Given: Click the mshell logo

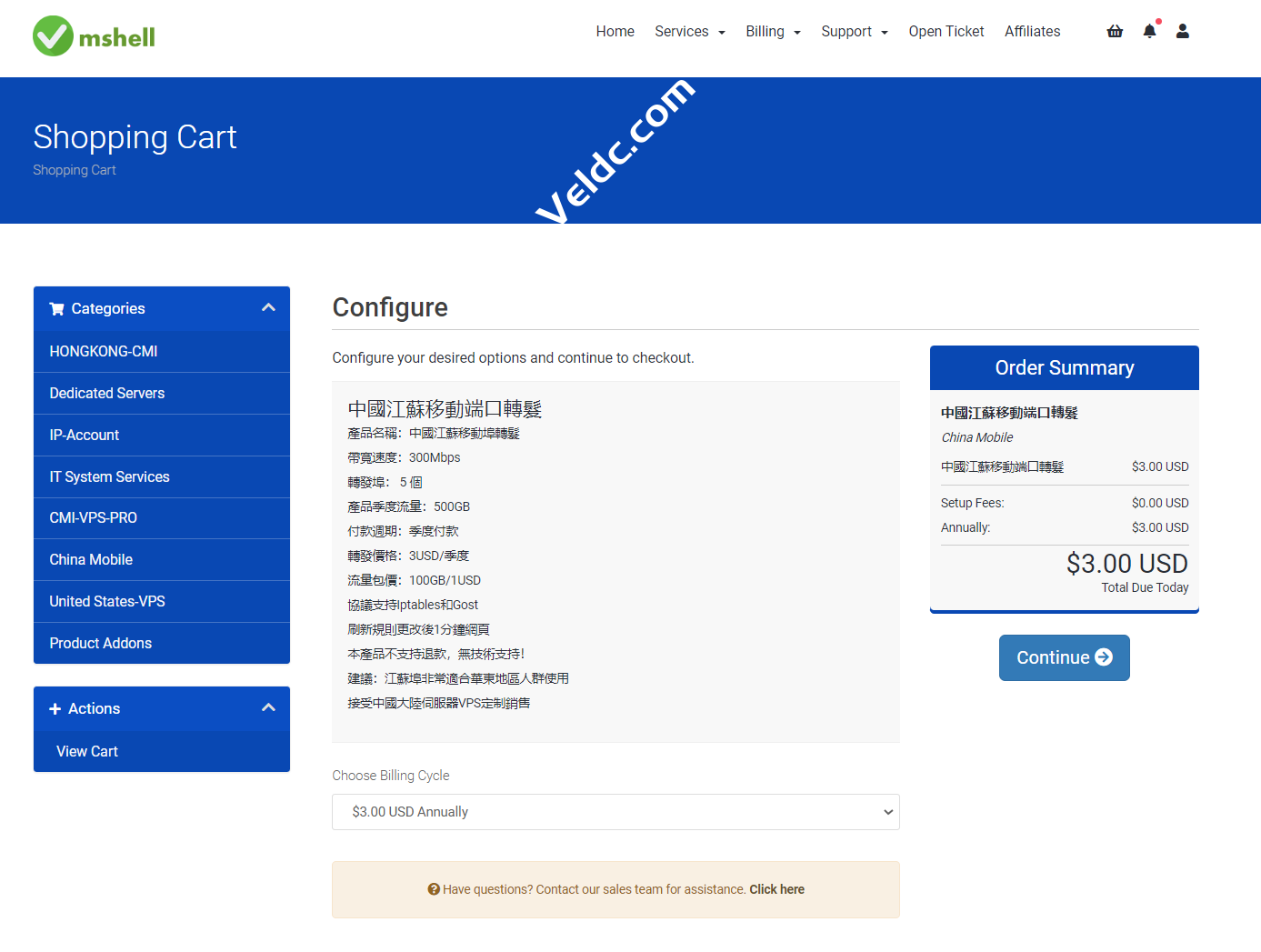Looking at the screenshot, I should (94, 36).
